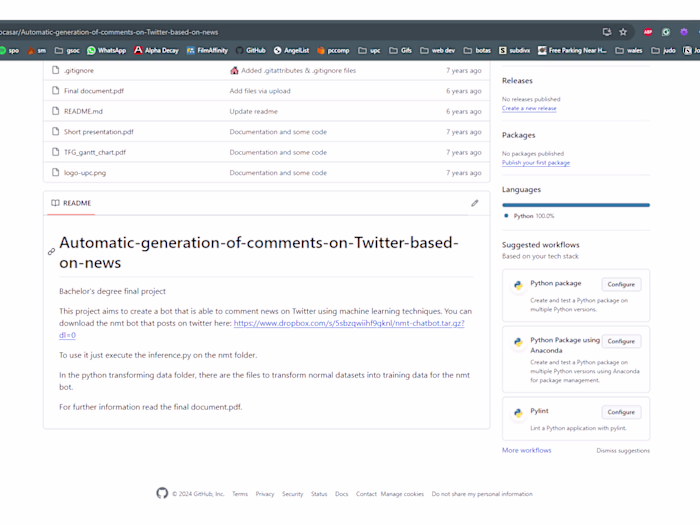Configure the Python package workflow

[x=621, y=284]
